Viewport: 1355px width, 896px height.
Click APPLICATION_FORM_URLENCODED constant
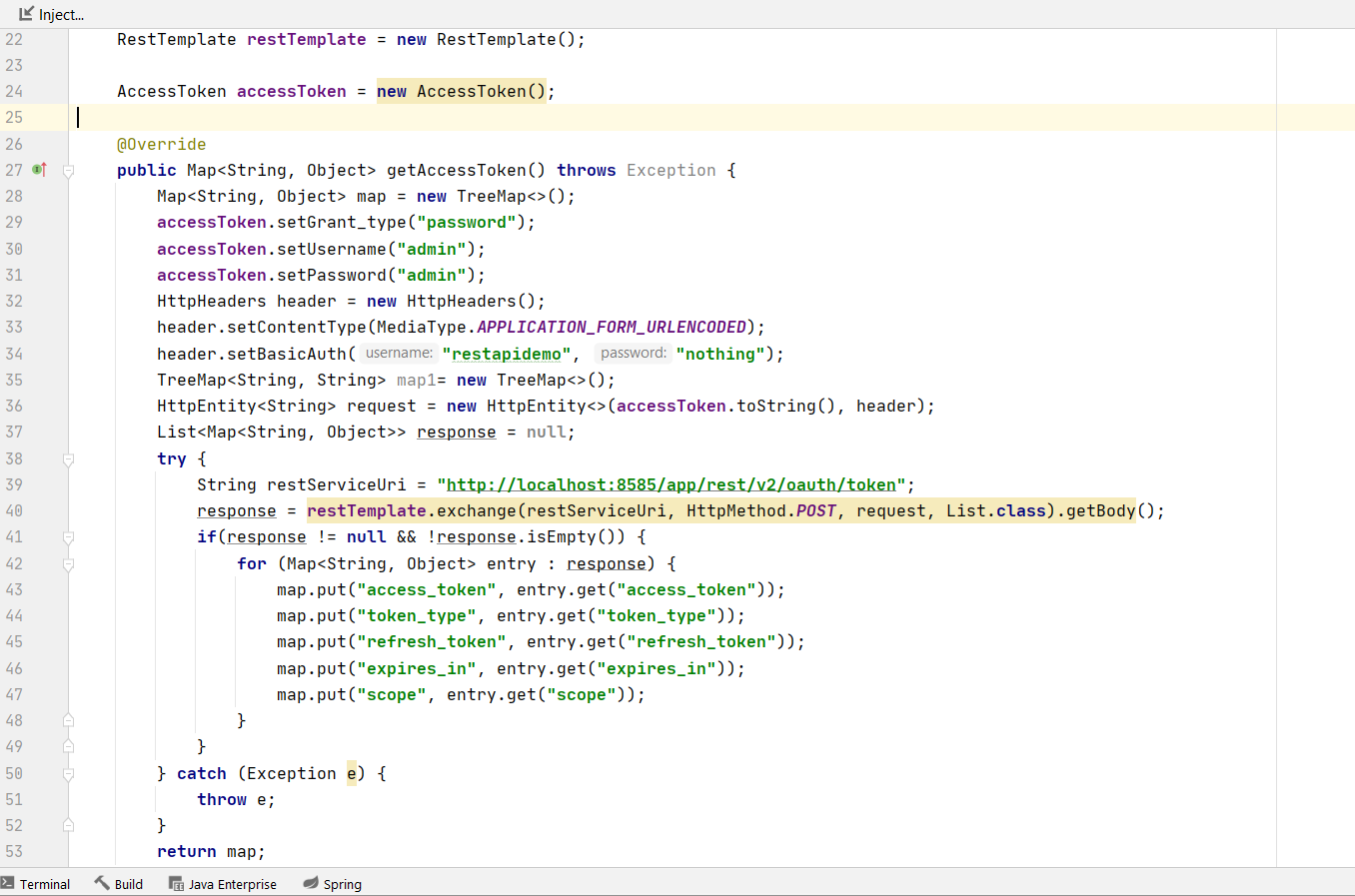pyautogui.click(x=612, y=327)
